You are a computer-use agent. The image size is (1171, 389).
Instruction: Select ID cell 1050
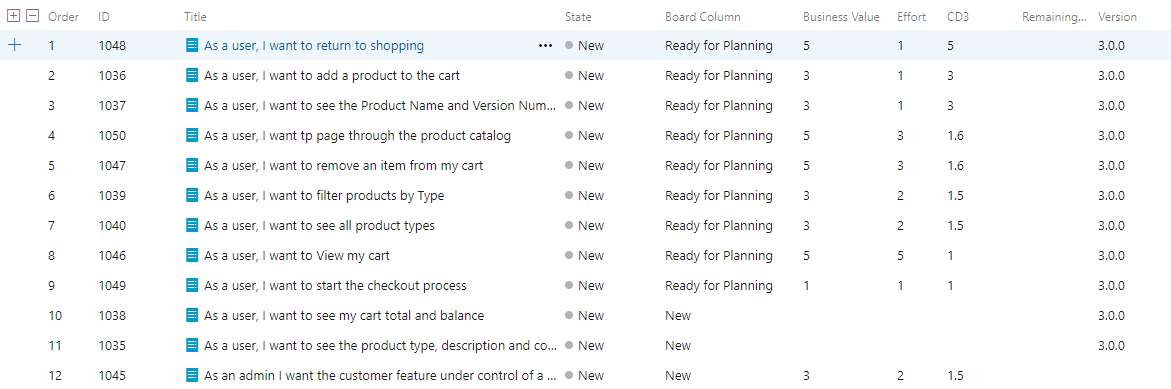(112, 135)
